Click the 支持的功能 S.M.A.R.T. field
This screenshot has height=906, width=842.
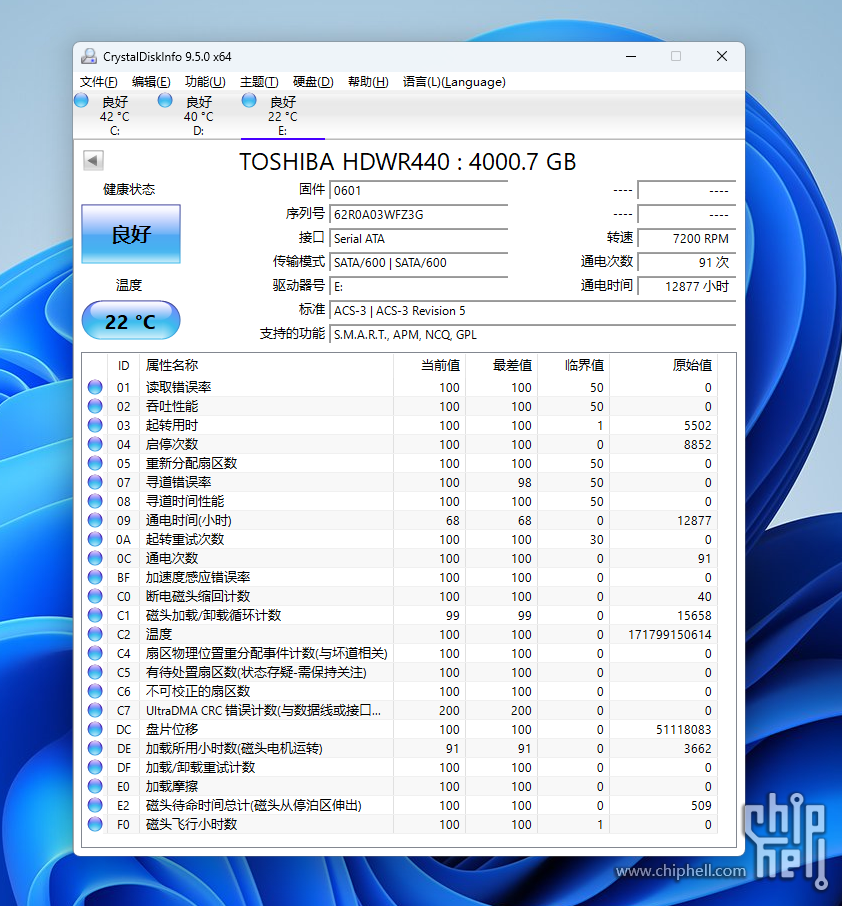tap(532, 335)
